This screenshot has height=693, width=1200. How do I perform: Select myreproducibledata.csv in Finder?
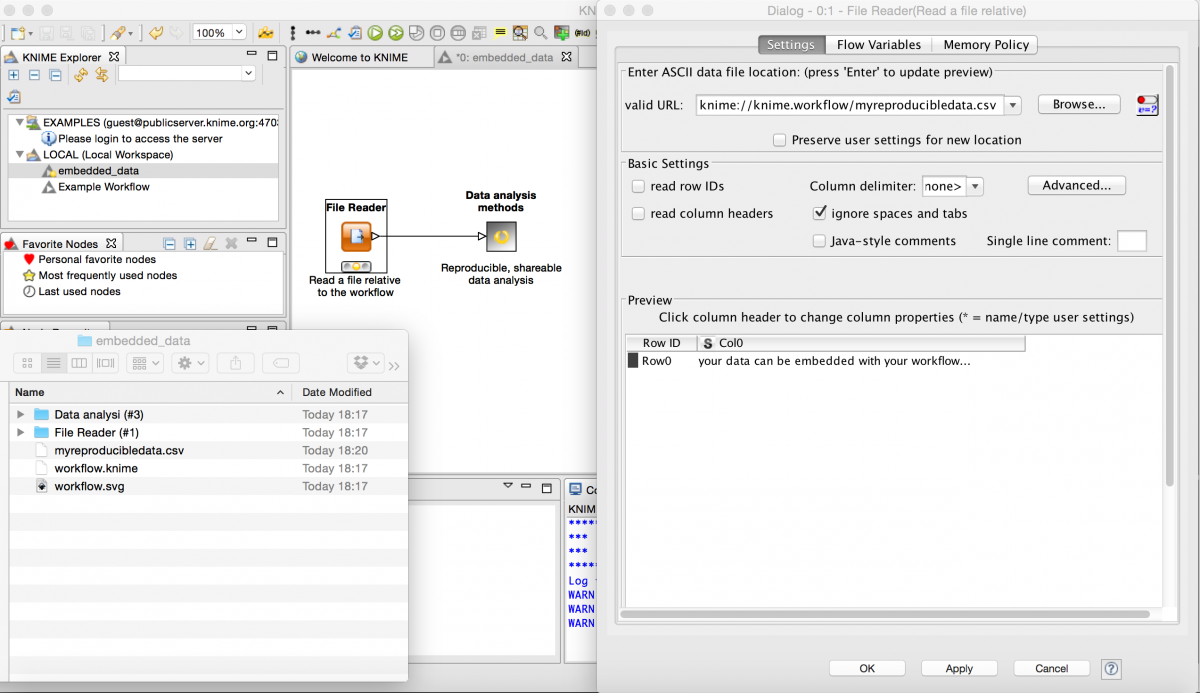point(119,450)
